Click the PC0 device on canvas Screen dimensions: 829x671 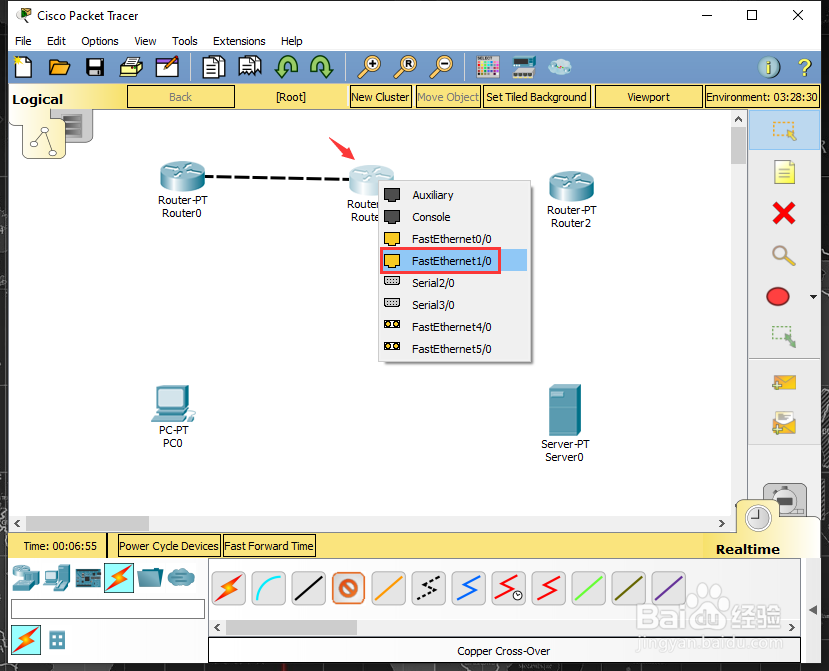click(x=173, y=404)
